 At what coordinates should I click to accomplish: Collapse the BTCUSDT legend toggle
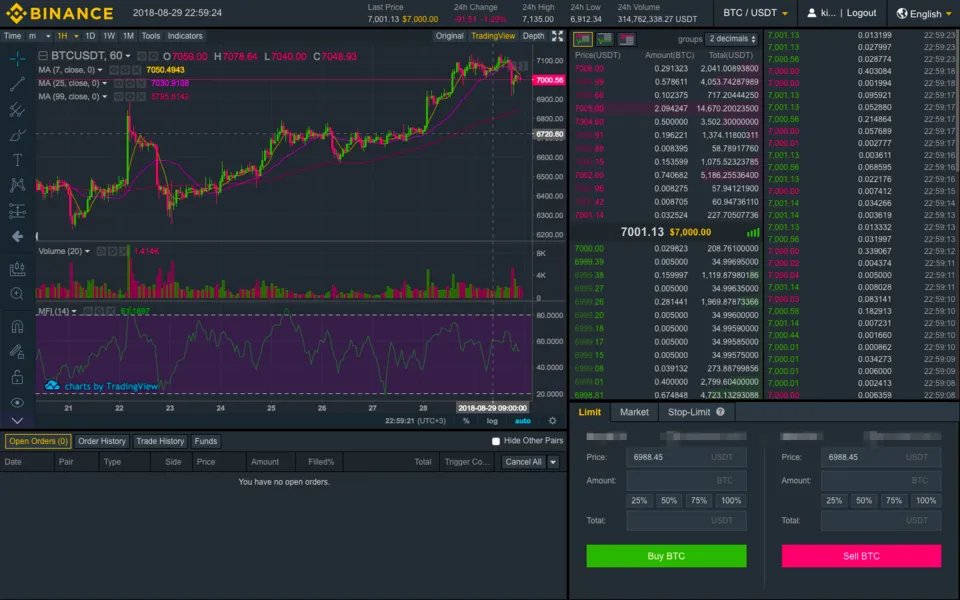coord(43,56)
